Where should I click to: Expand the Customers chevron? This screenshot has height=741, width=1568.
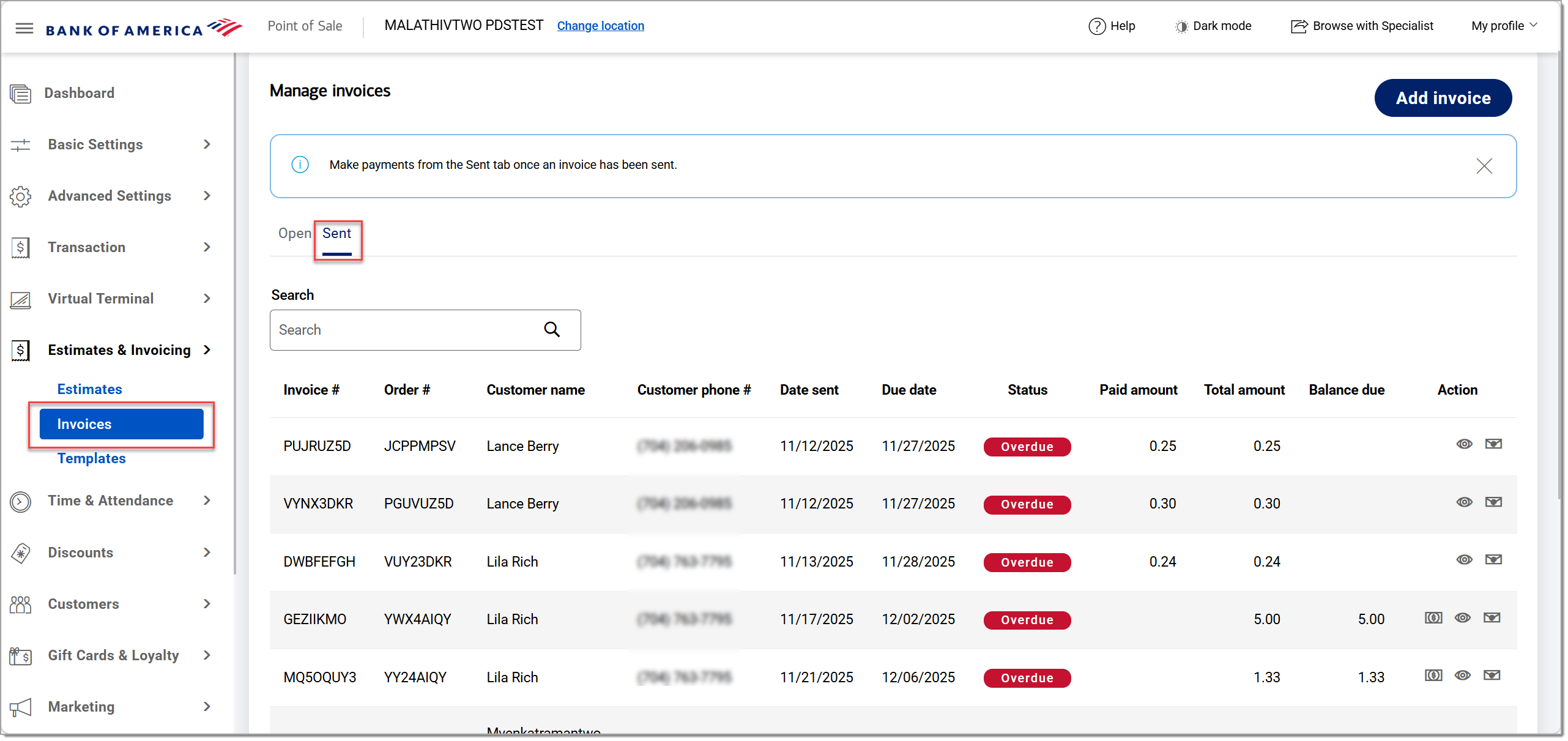207,604
